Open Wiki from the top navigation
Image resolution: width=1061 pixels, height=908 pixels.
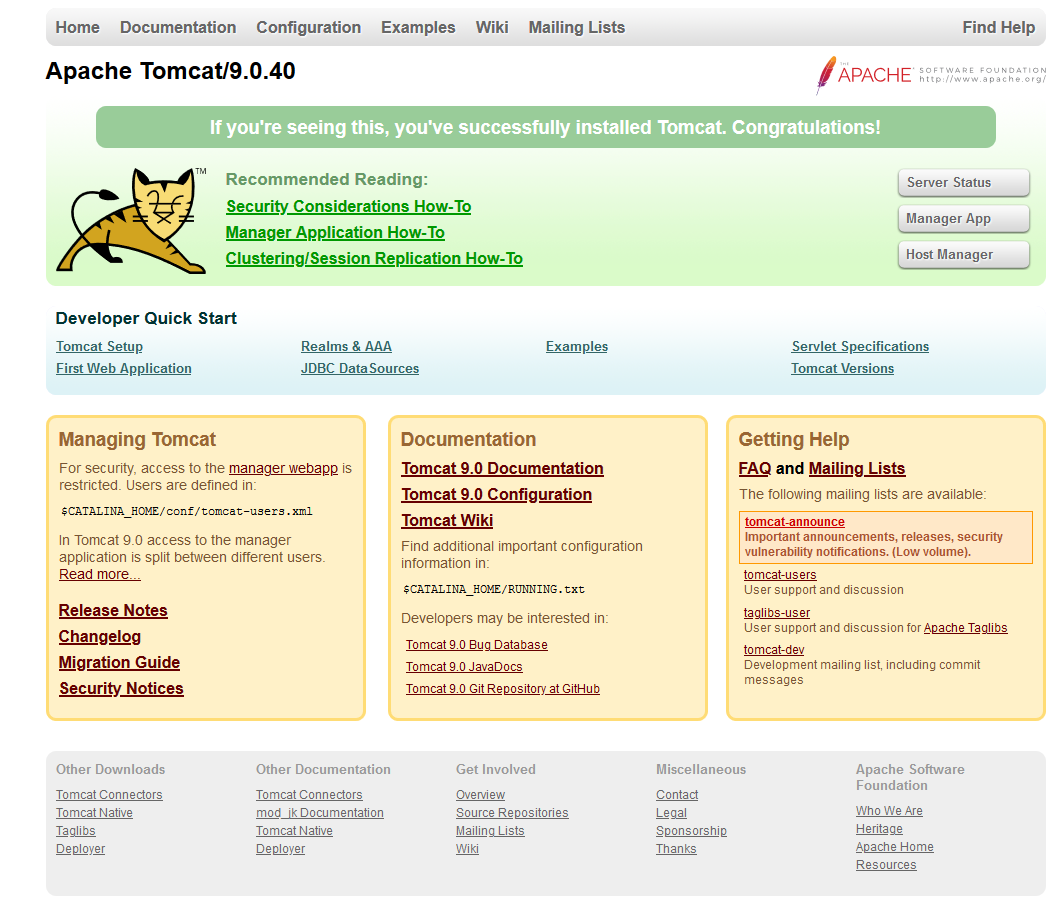click(x=492, y=27)
